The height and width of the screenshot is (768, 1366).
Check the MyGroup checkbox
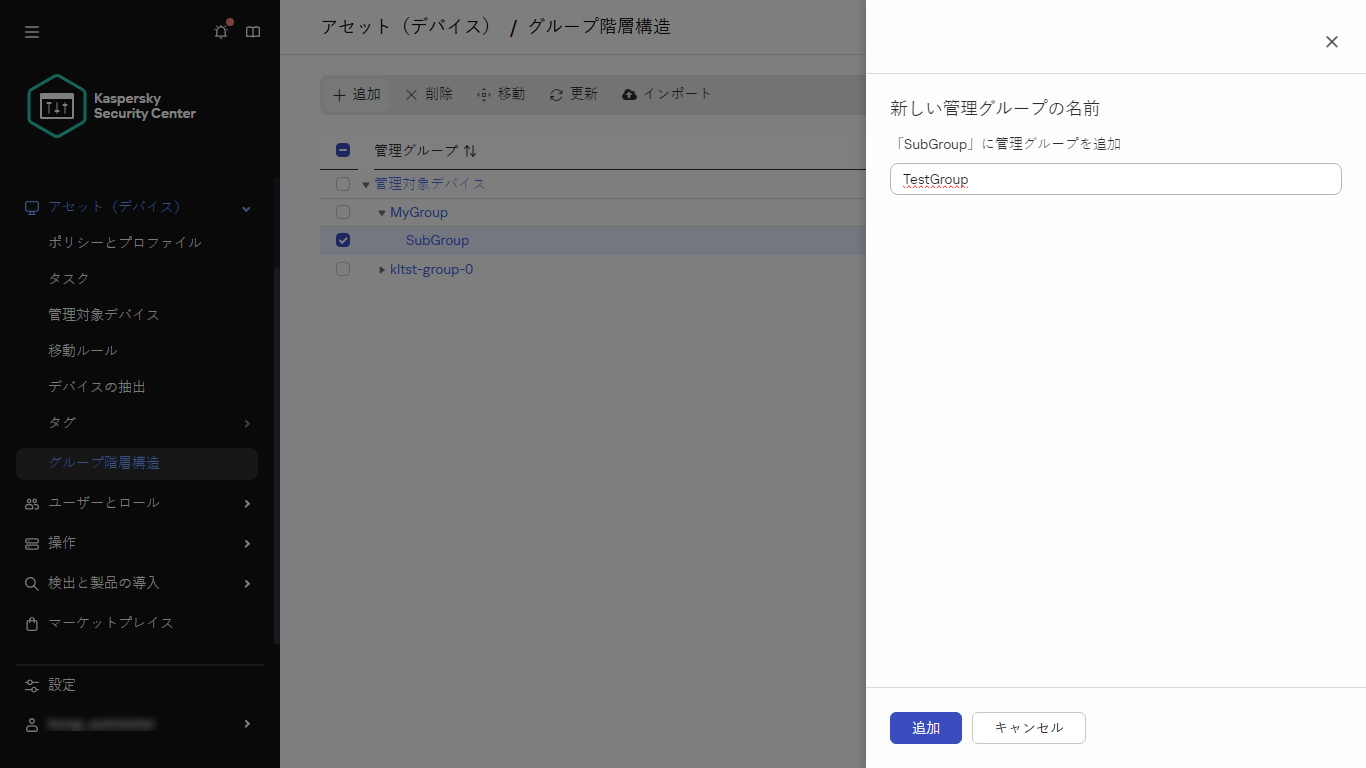(x=343, y=212)
